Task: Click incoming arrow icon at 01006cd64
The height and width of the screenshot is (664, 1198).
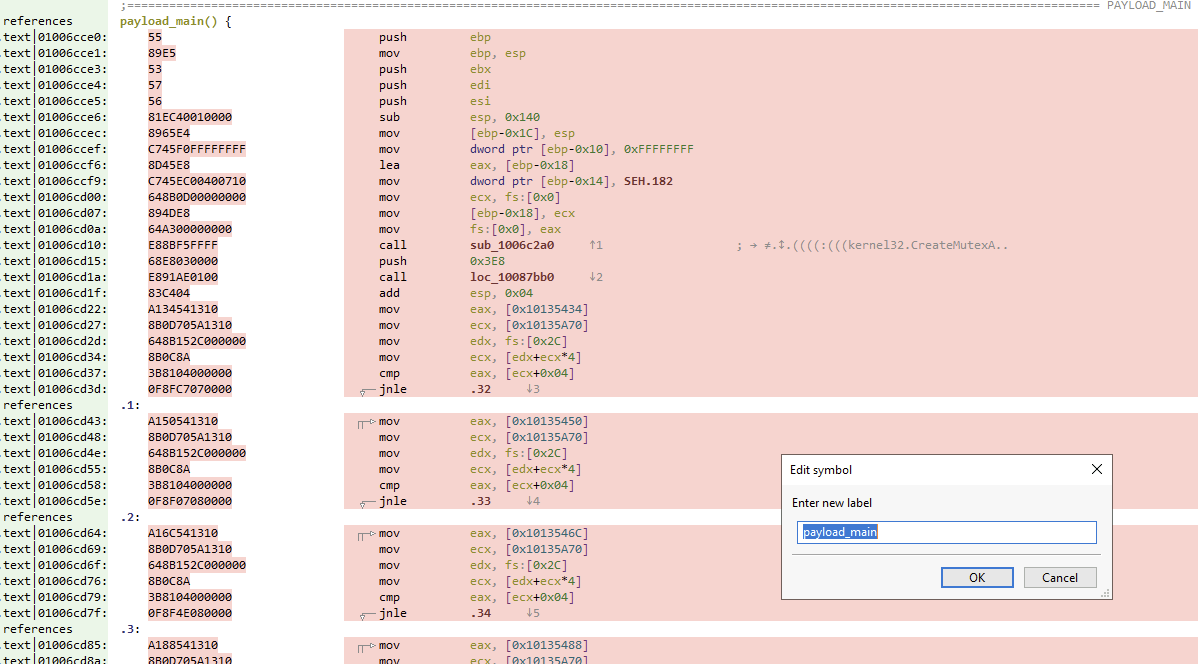Action: tap(367, 535)
